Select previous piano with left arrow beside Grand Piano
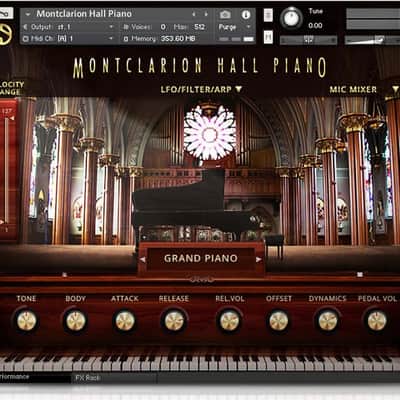The width and height of the screenshot is (400, 400). 143,259
